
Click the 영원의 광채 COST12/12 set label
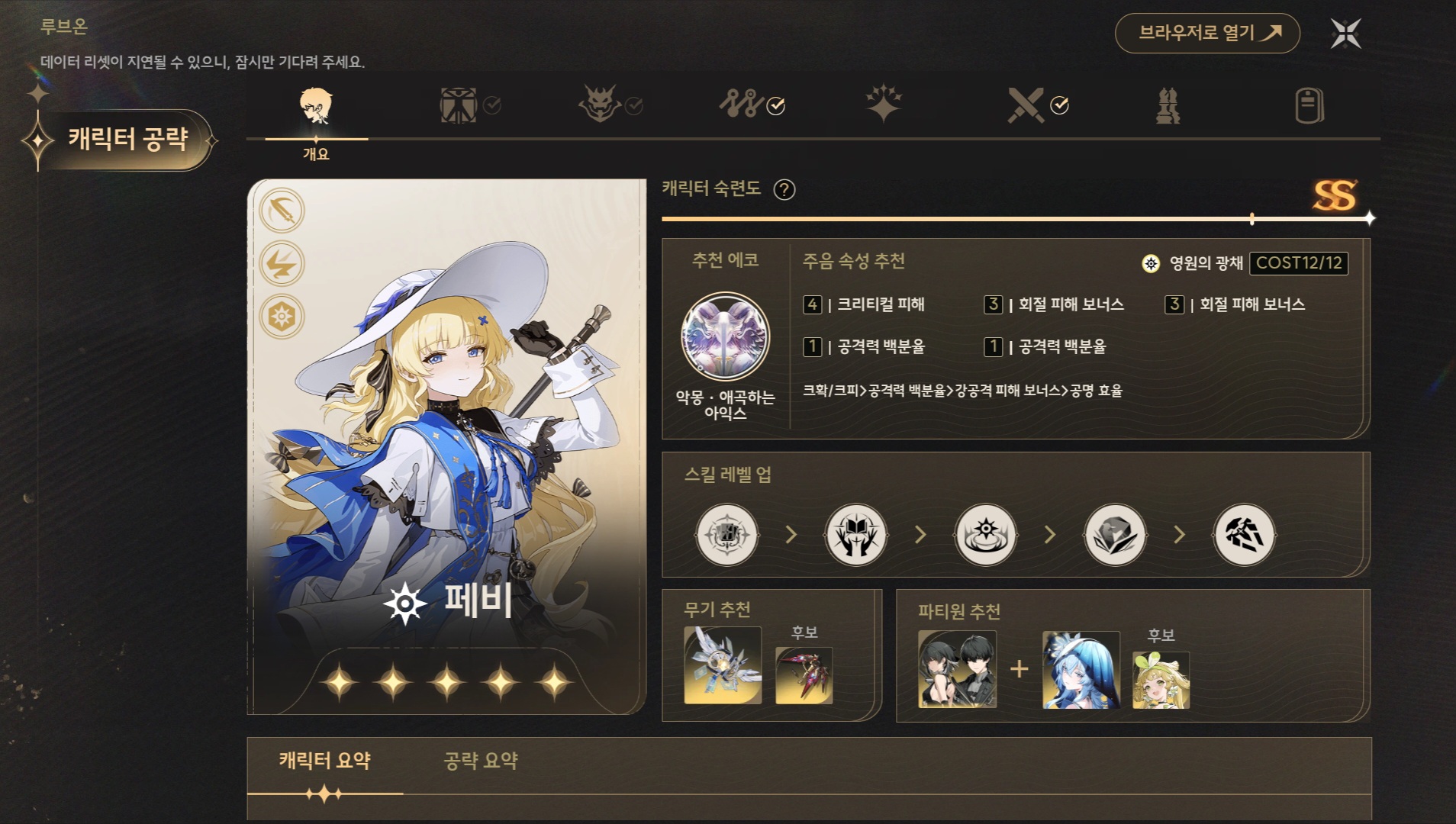pos(1245,263)
